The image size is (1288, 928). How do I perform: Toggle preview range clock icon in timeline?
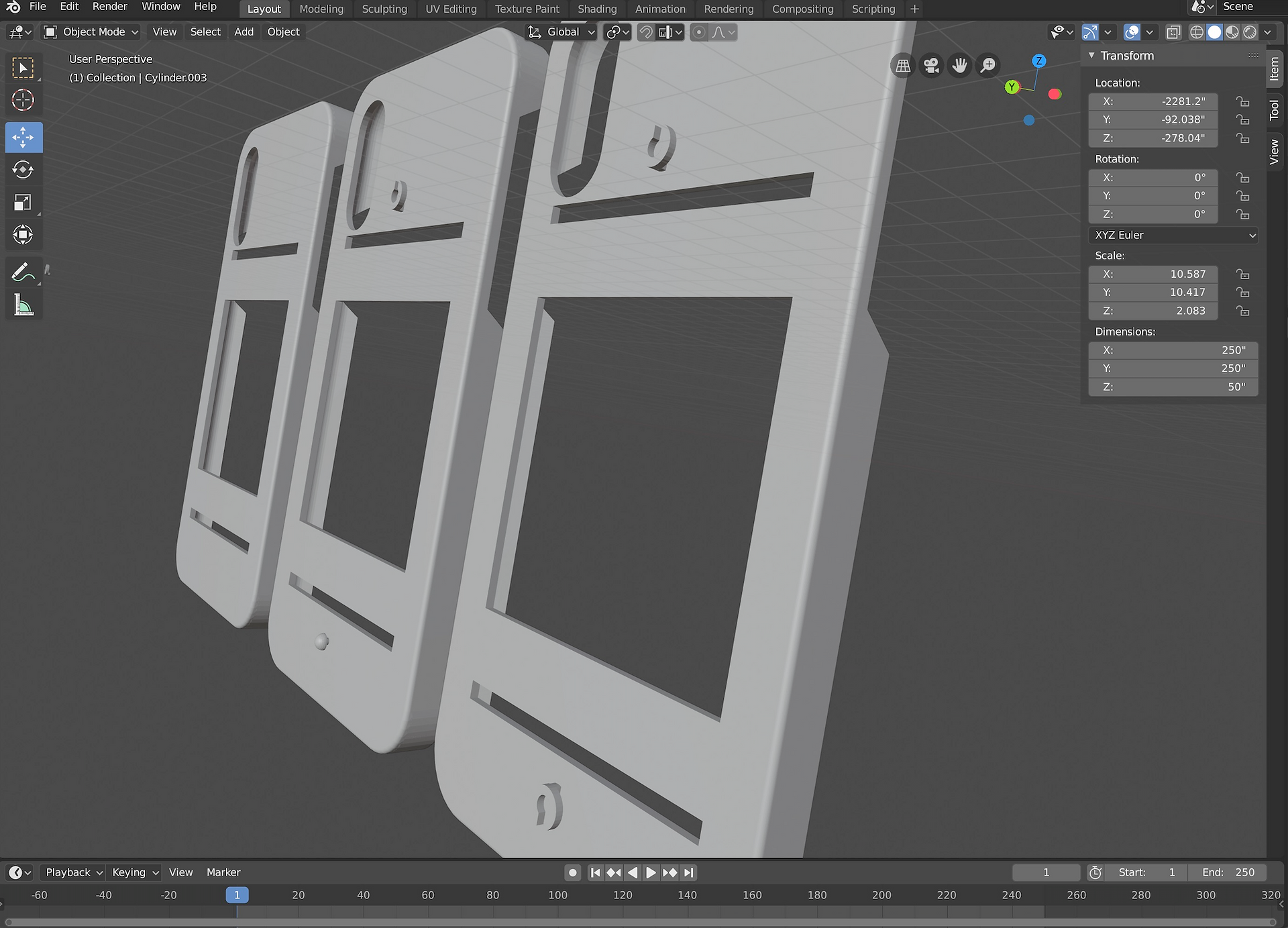point(1095,872)
